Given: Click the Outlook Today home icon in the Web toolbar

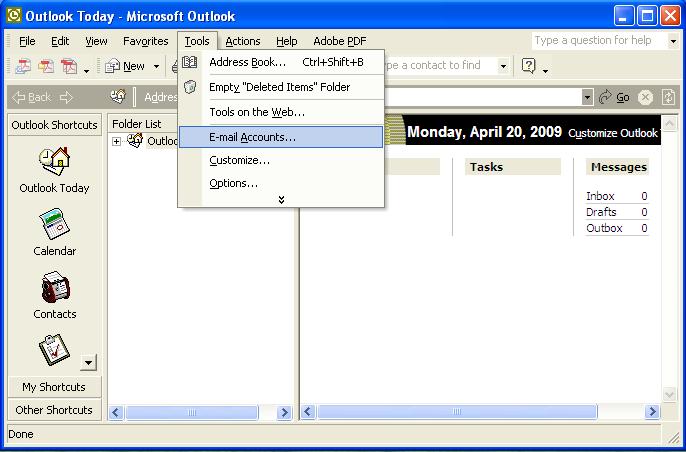Looking at the screenshot, I should [118, 96].
